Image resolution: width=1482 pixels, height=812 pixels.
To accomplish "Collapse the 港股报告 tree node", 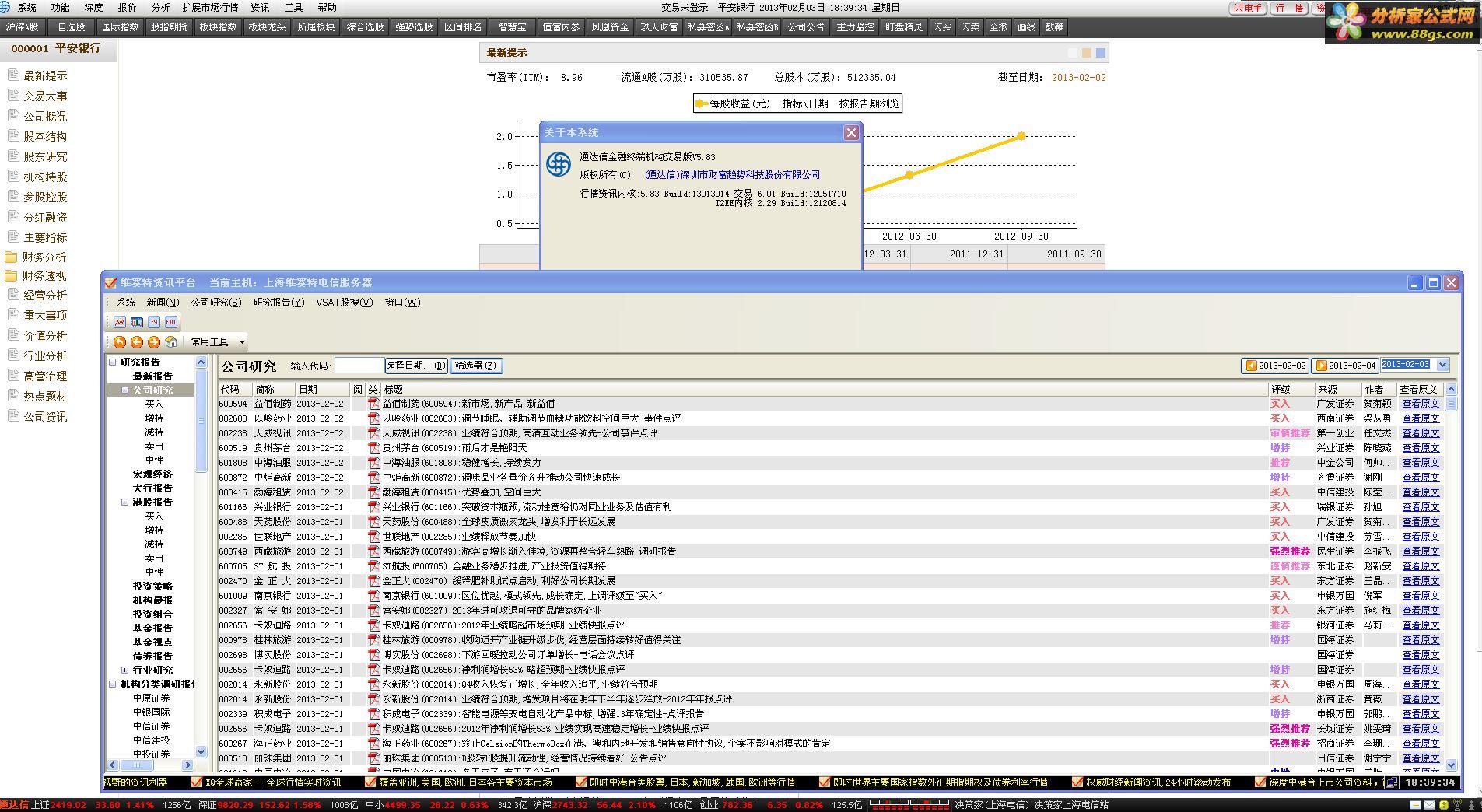I will pos(124,502).
